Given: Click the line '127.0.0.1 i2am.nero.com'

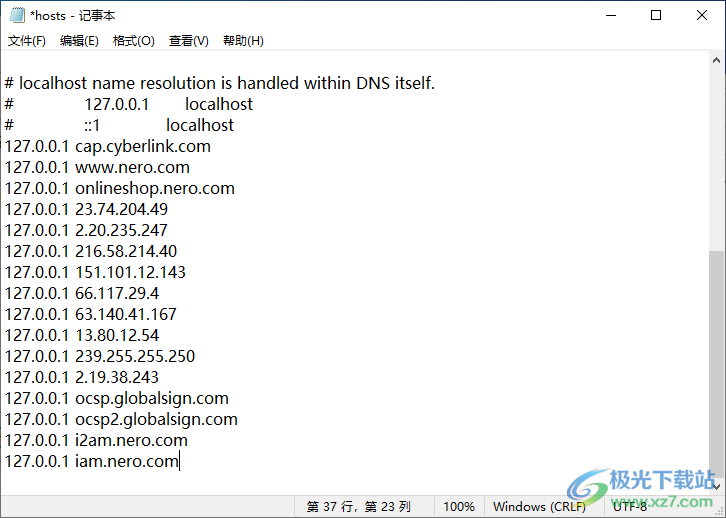Looking at the screenshot, I should click(96, 440).
